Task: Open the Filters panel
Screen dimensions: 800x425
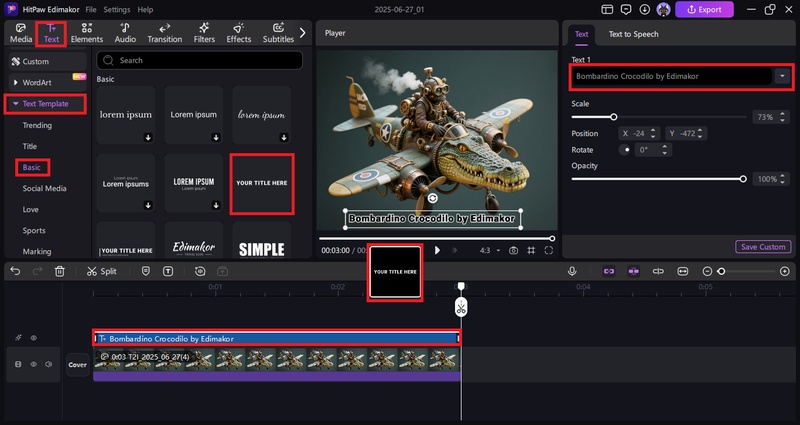Action: tap(204, 33)
